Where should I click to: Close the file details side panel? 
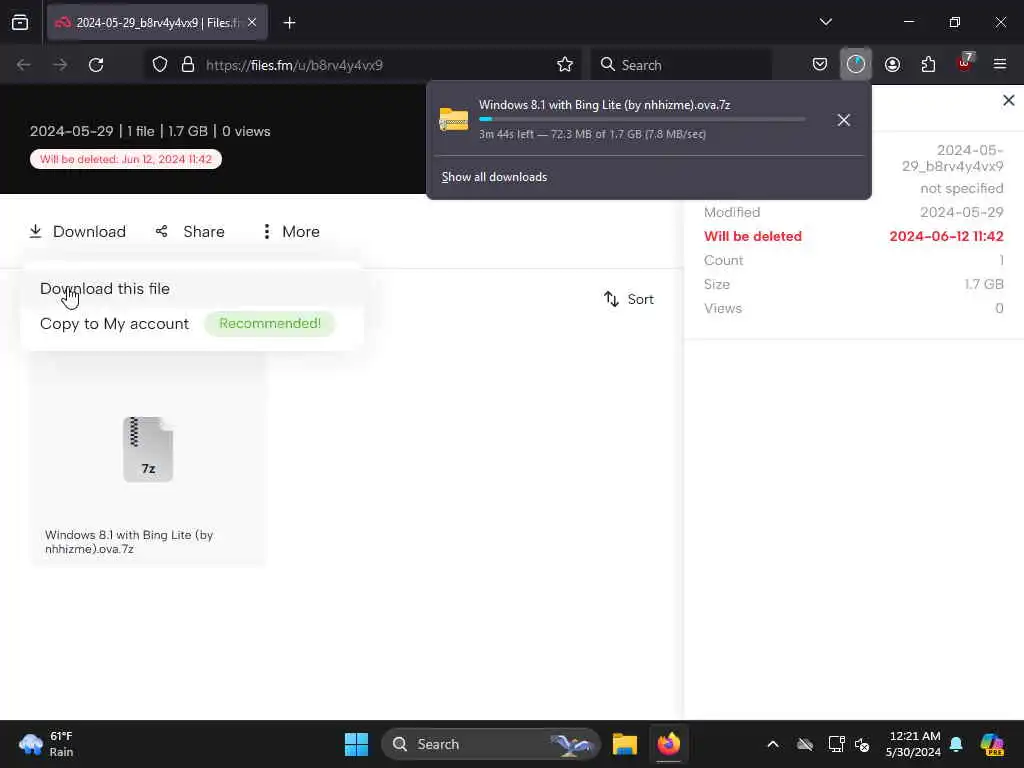pyautogui.click(x=1008, y=100)
